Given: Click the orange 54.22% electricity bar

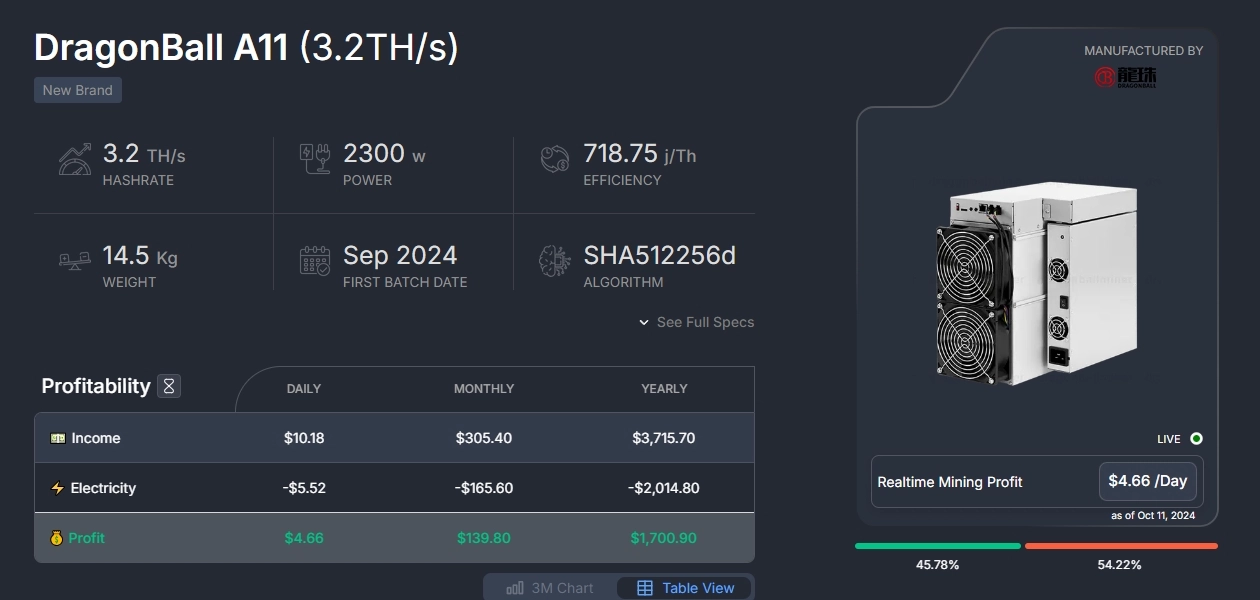Looking at the screenshot, I should click(1121, 546).
